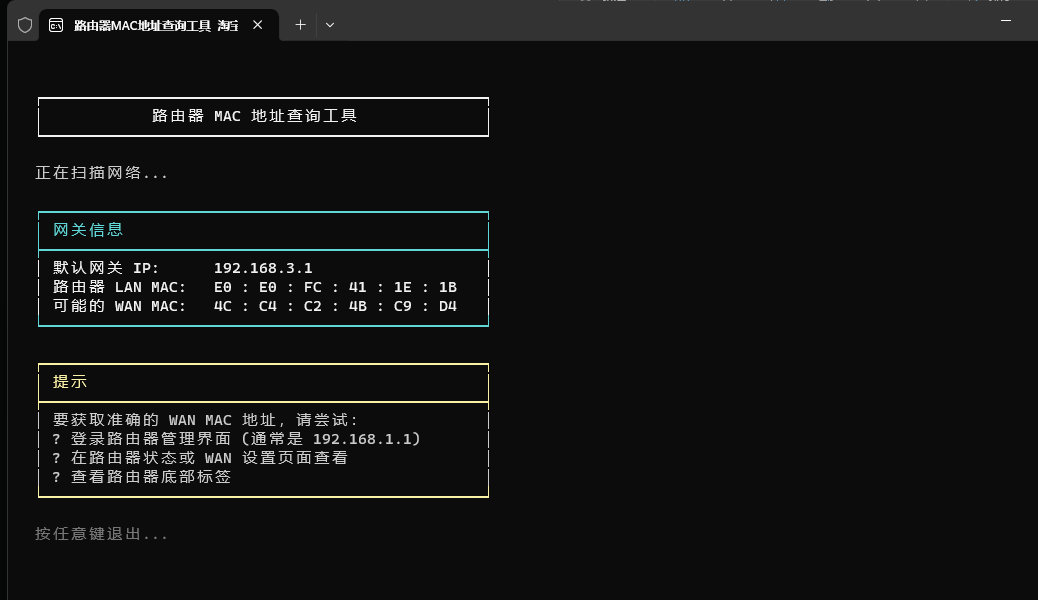This screenshot has height=600, width=1038.
Task: Click the 查看路由器底部标签 hint line
Action: pos(142,477)
